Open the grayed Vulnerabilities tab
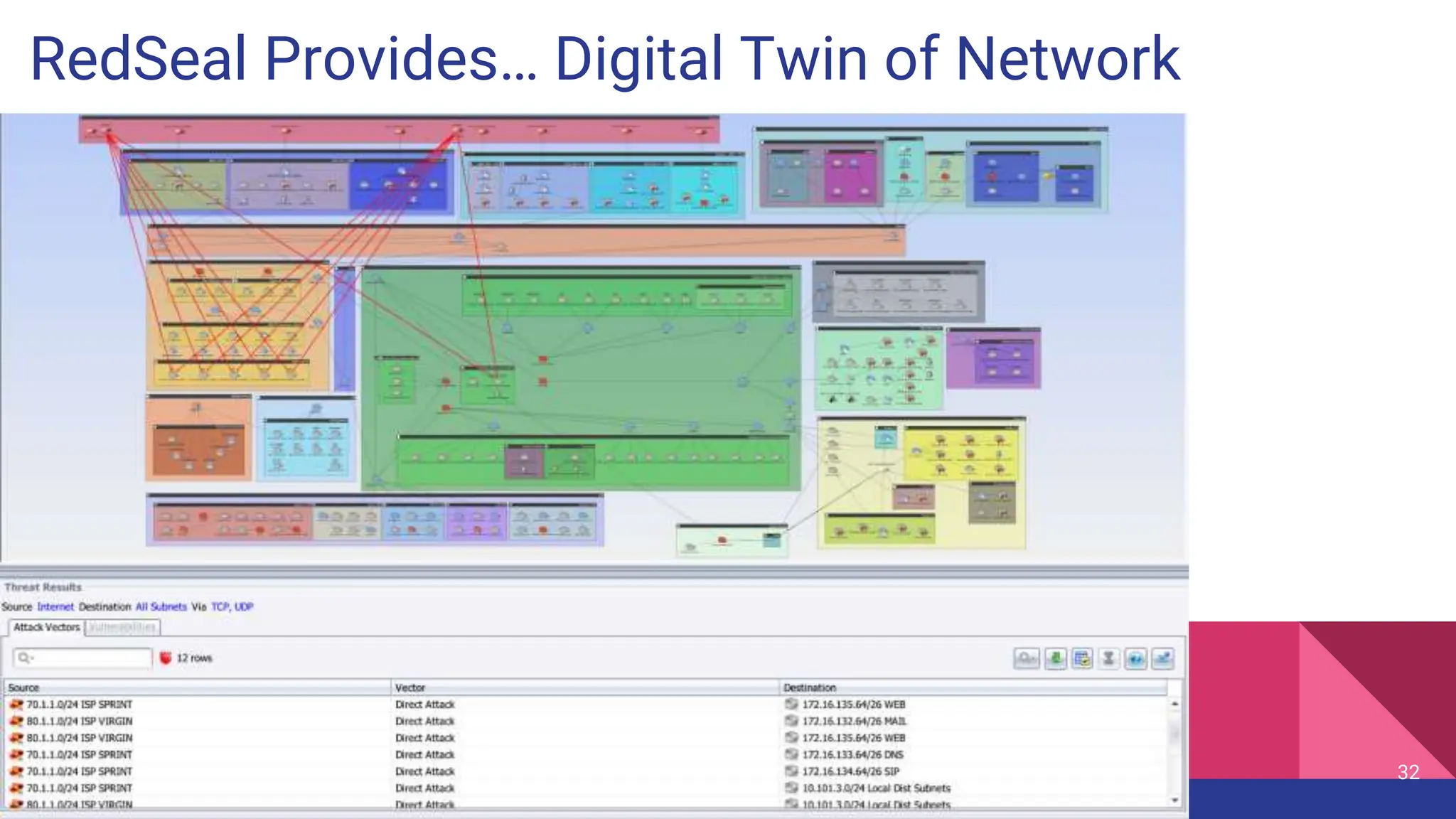Screen dimensions: 1456x819 click(122, 627)
